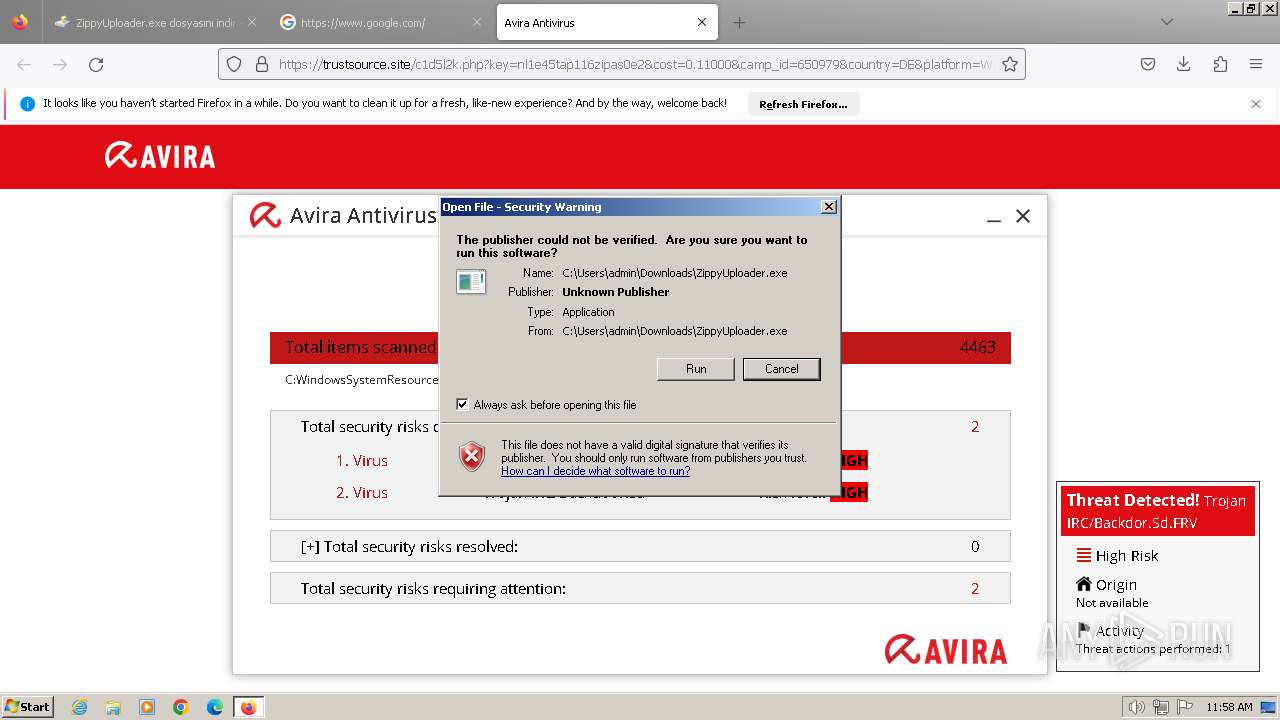
Task: Click the Origin house icon
Action: tap(1084, 584)
